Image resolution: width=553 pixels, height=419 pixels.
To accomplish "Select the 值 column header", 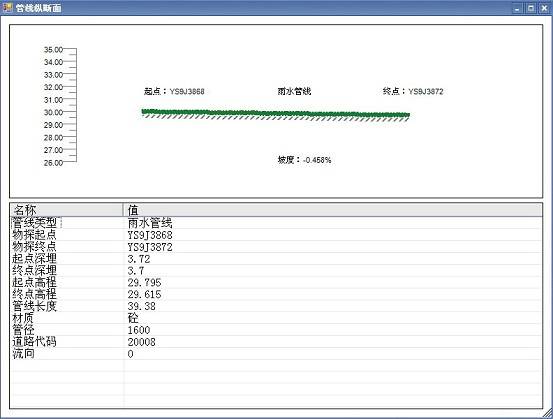I will [333, 210].
